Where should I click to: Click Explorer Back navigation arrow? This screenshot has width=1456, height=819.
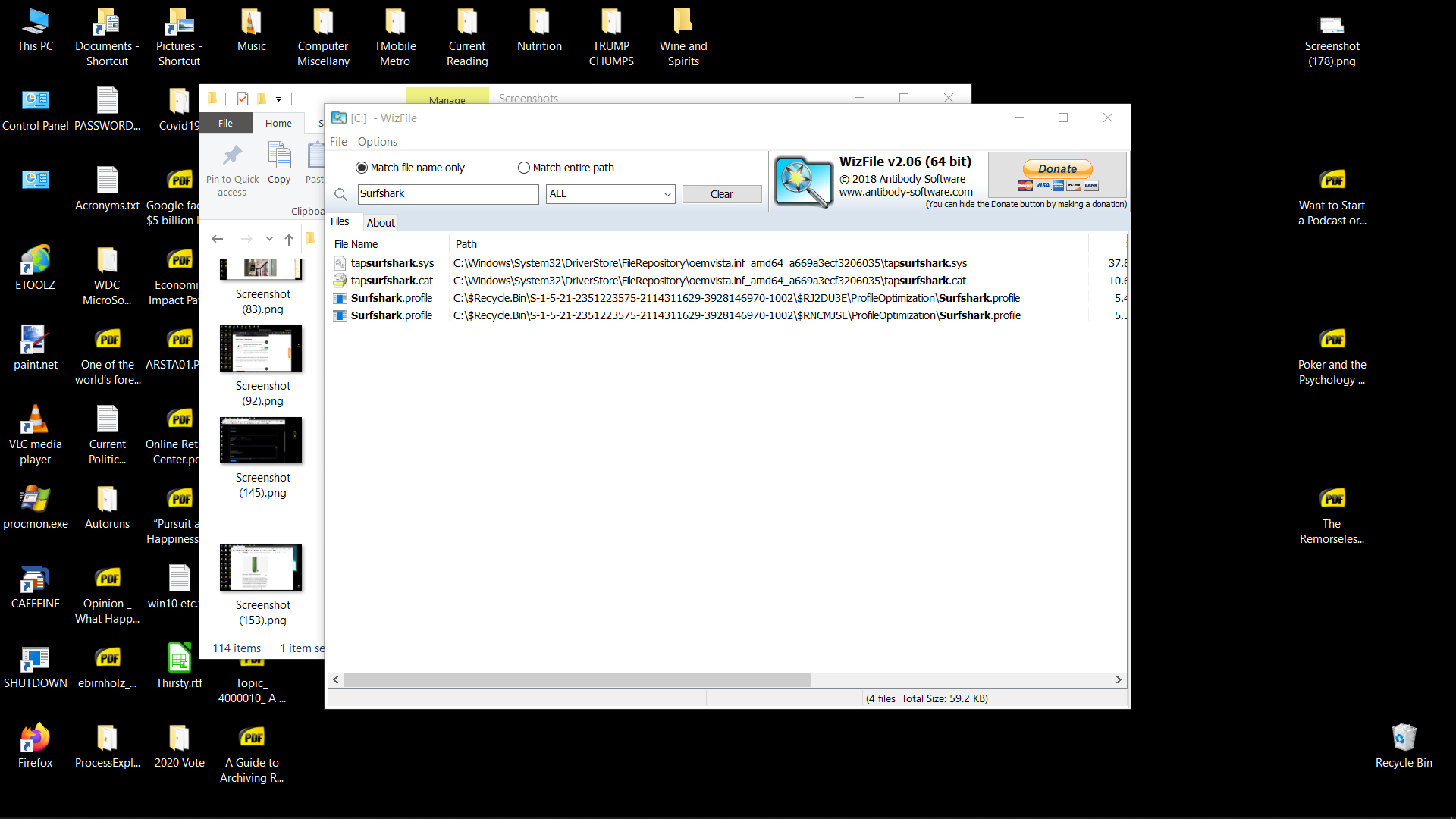point(218,239)
